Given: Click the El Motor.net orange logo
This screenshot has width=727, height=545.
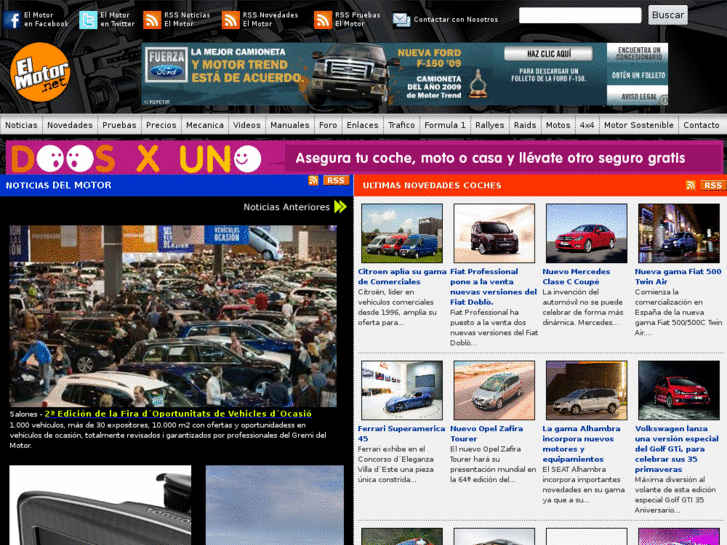Looking at the screenshot, I should (x=40, y=72).
